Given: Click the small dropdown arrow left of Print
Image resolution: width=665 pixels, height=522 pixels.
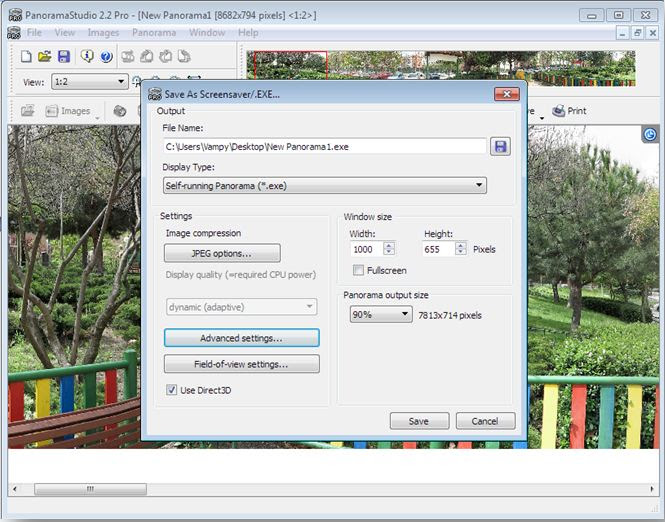Looking at the screenshot, I should point(542,118).
